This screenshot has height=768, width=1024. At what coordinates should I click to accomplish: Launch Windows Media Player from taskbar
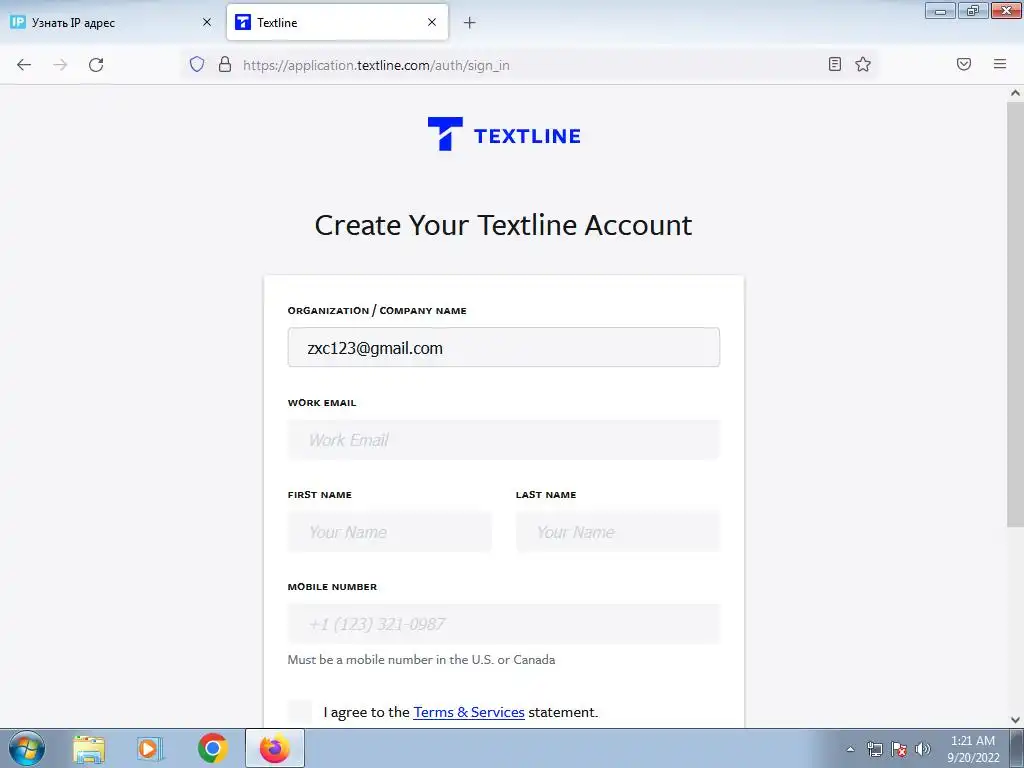150,748
